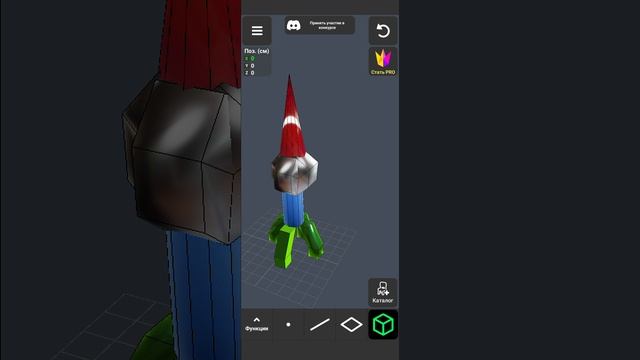
Task: Switch to face diamond selection mode
Action: click(x=351, y=324)
